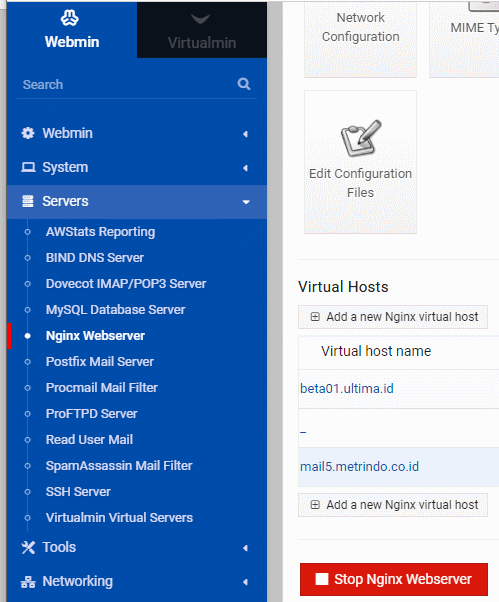Viewport: 499px width, 602px height.
Task: Open the Network Configuration tile
Action: (x=360, y=39)
